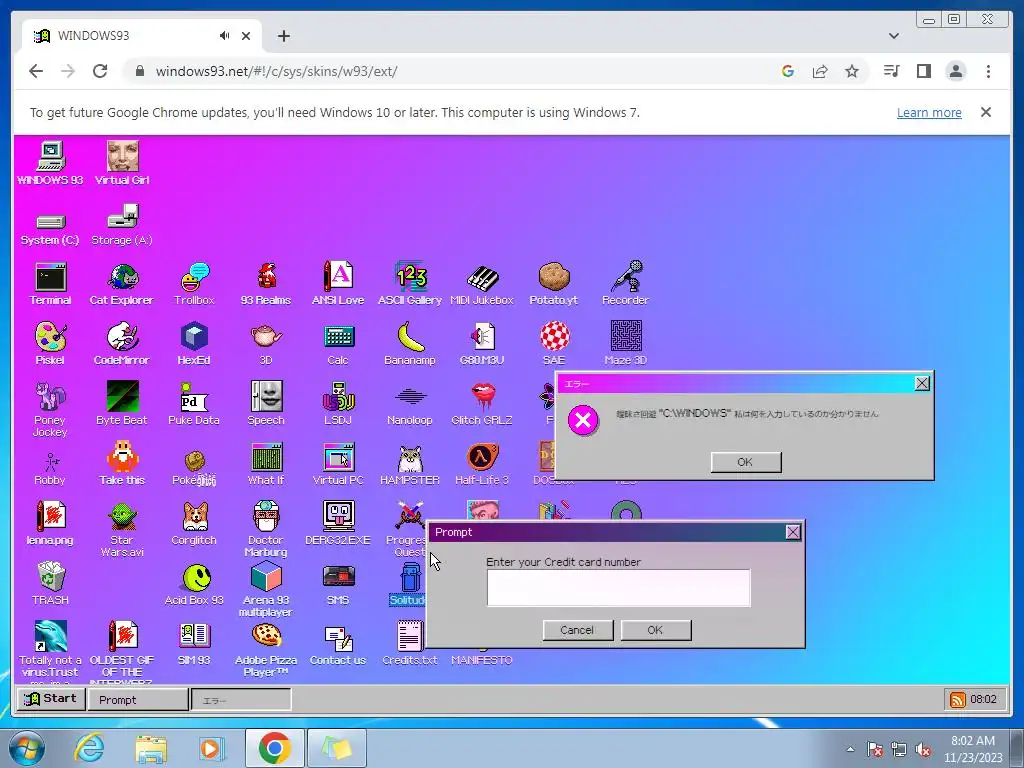Click the muted volume tray icon
1024x768 pixels.
coord(923,750)
